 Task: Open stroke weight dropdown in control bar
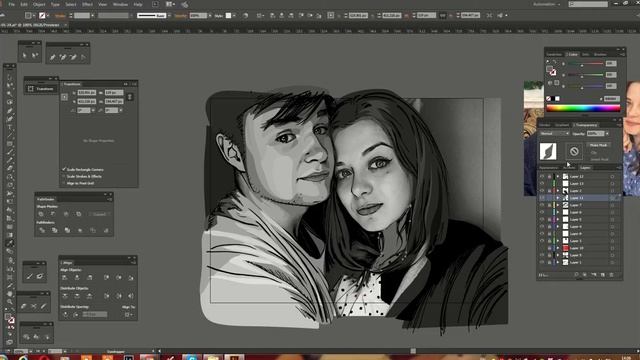pyautogui.click(x=93, y=16)
